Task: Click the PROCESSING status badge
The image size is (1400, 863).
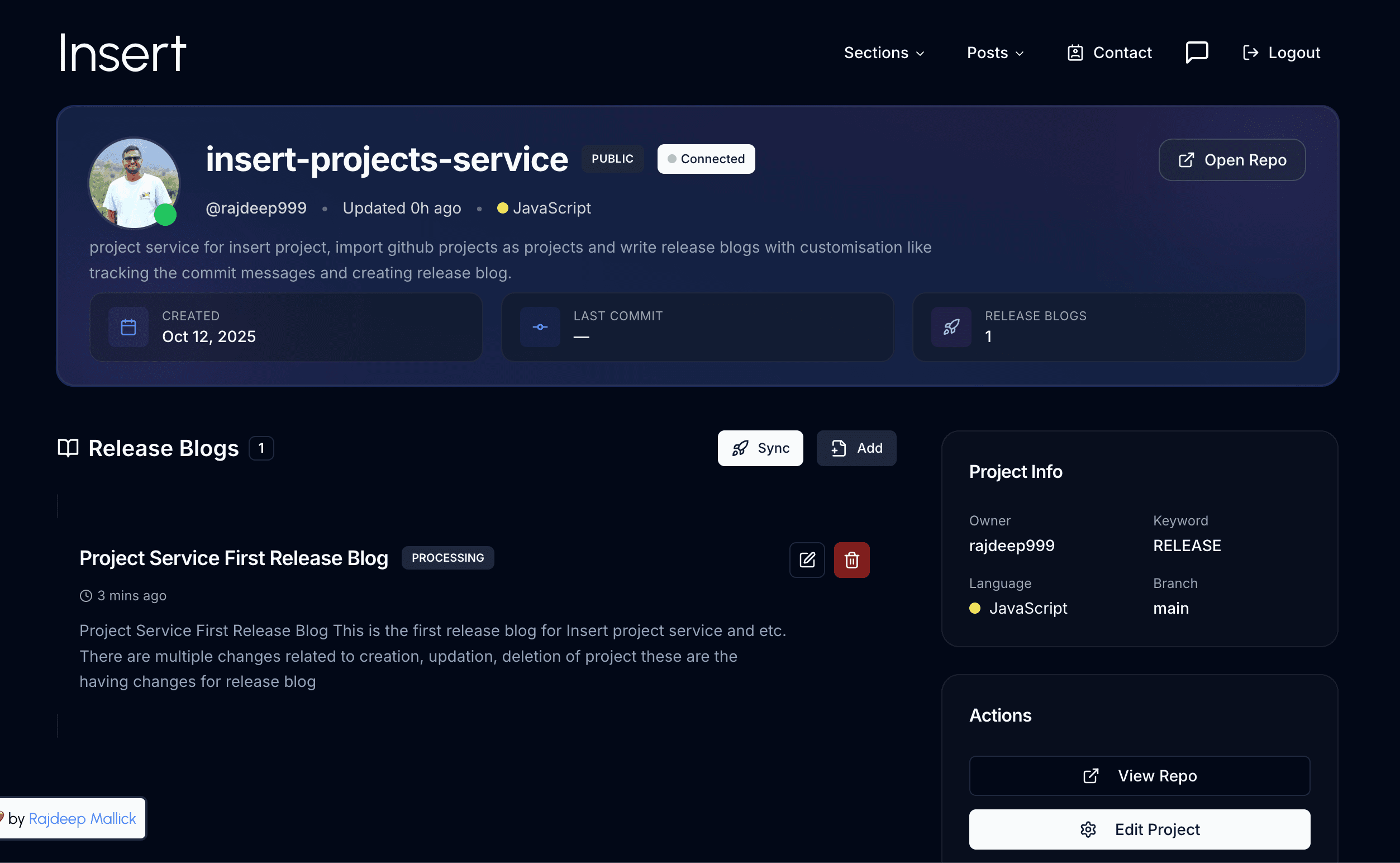Action: click(448, 558)
